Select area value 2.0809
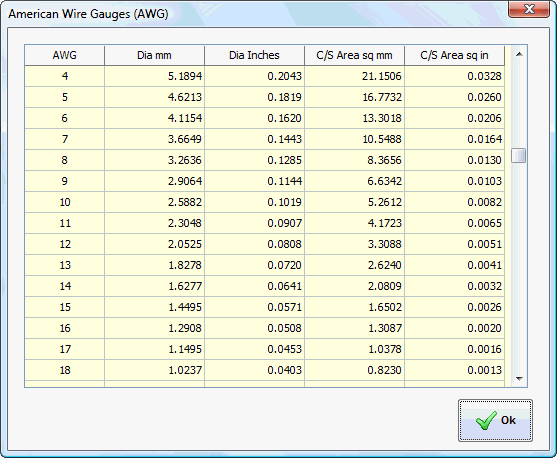Screen dimensions: 557x458 (x=355, y=286)
